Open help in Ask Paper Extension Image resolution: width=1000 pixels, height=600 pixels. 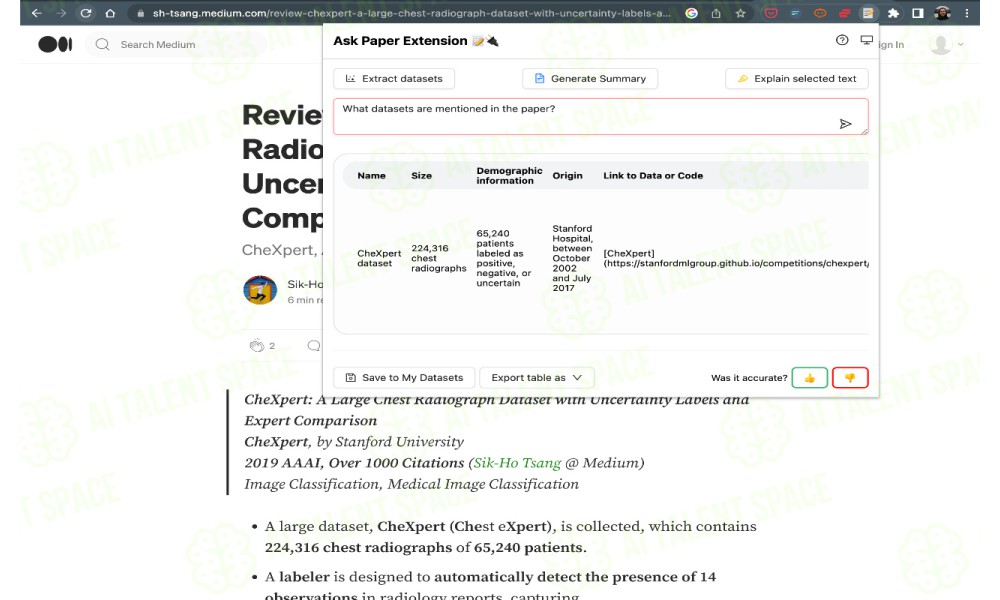pyautogui.click(x=842, y=40)
